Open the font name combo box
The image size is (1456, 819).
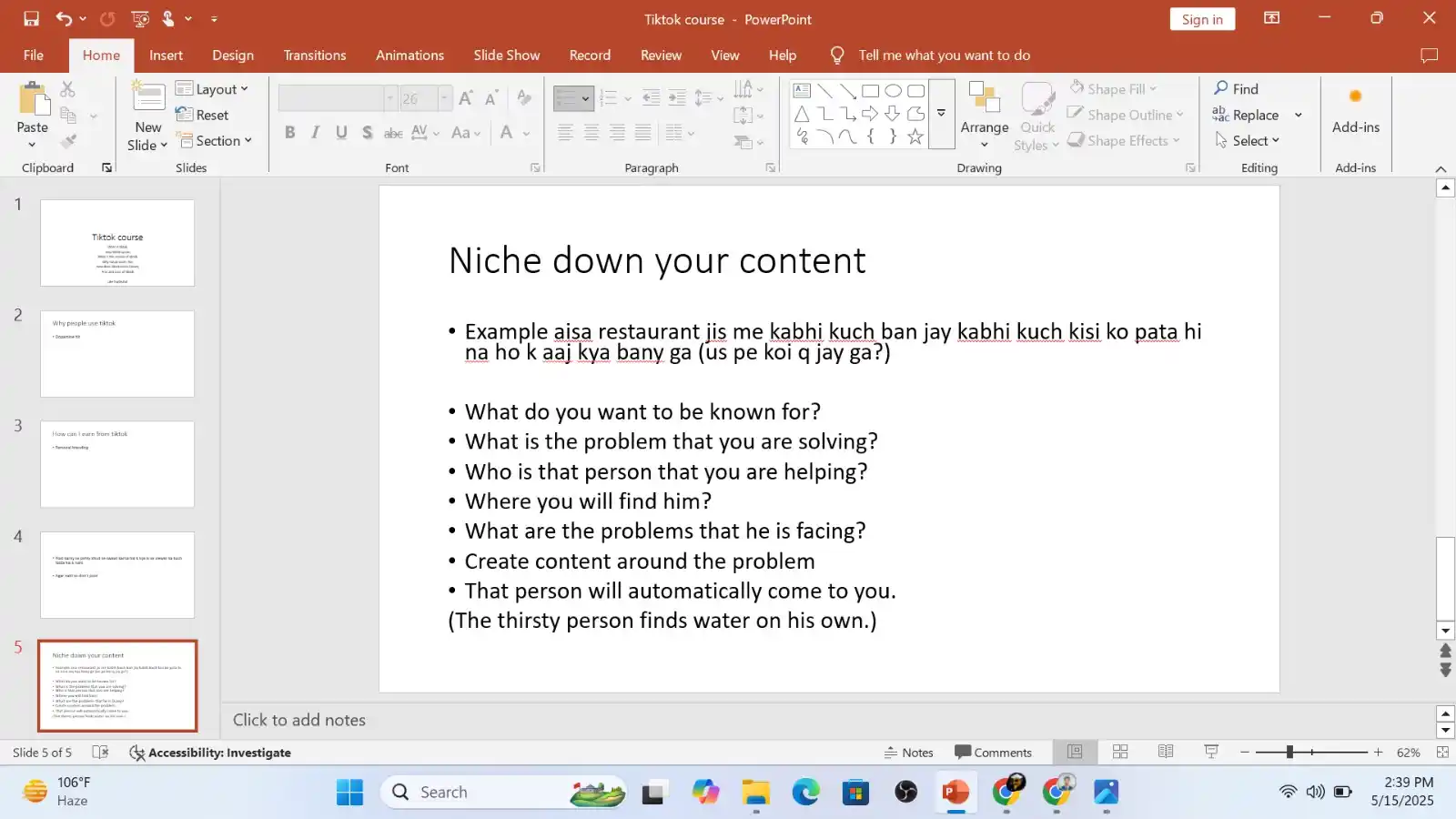[338, 98]
